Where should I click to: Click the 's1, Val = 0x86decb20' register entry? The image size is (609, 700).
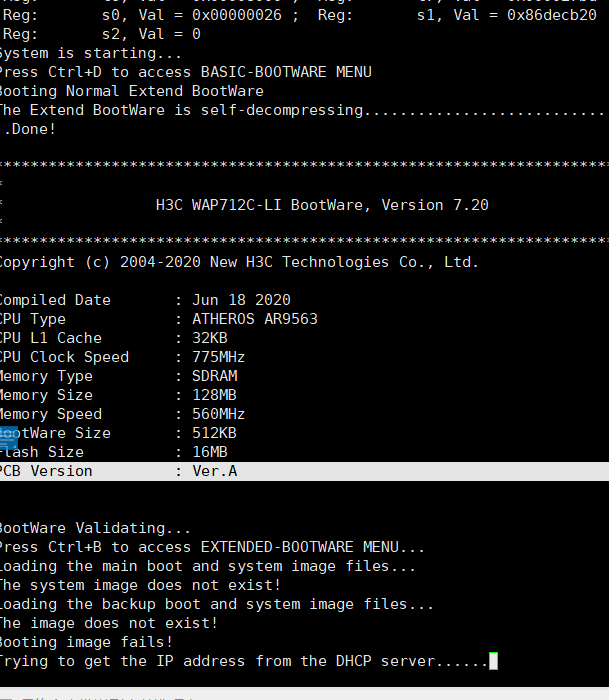click(507, 16)
